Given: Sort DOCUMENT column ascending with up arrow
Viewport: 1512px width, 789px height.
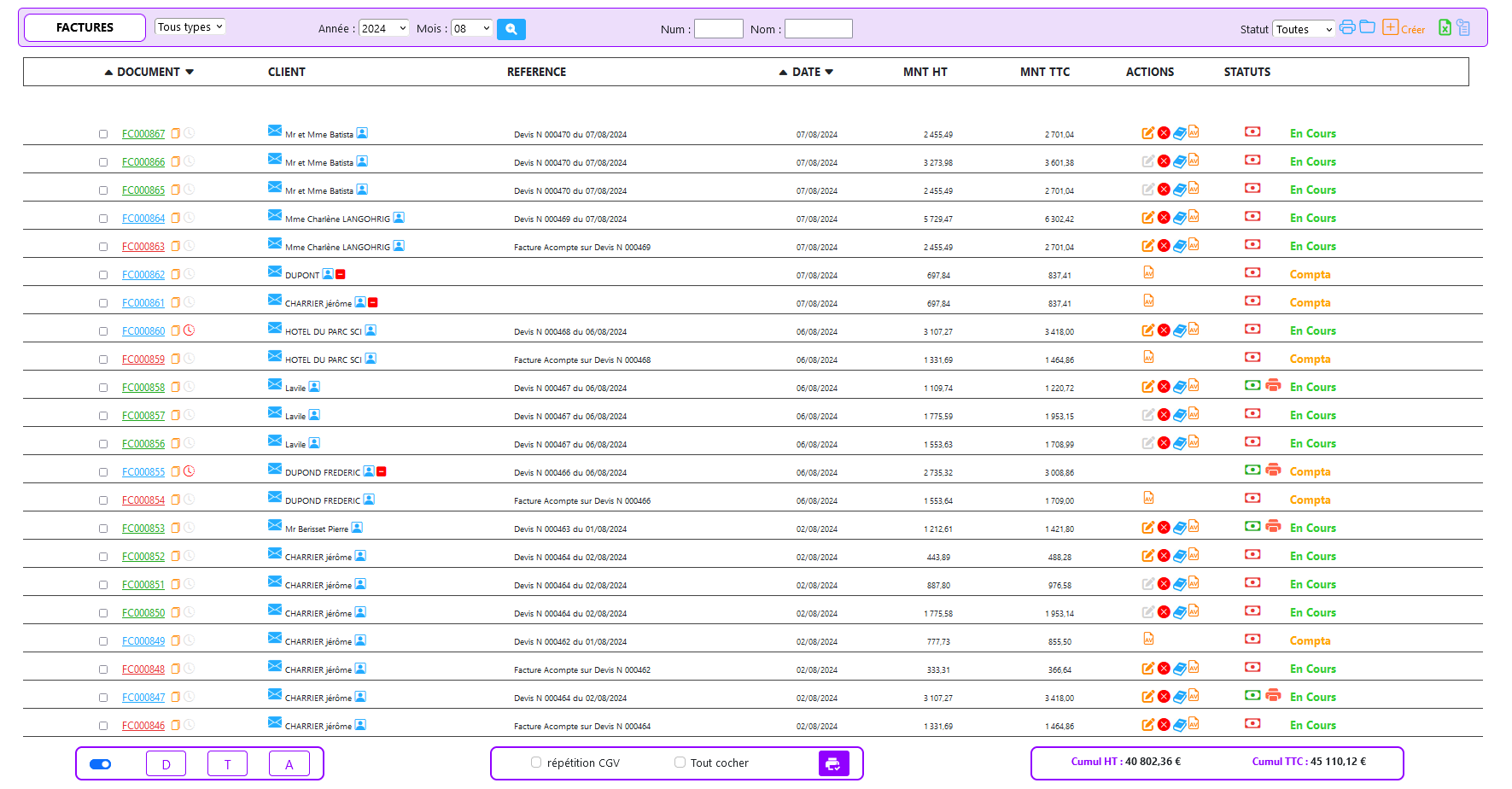Looking at the screenshot, I should point(108,73).
